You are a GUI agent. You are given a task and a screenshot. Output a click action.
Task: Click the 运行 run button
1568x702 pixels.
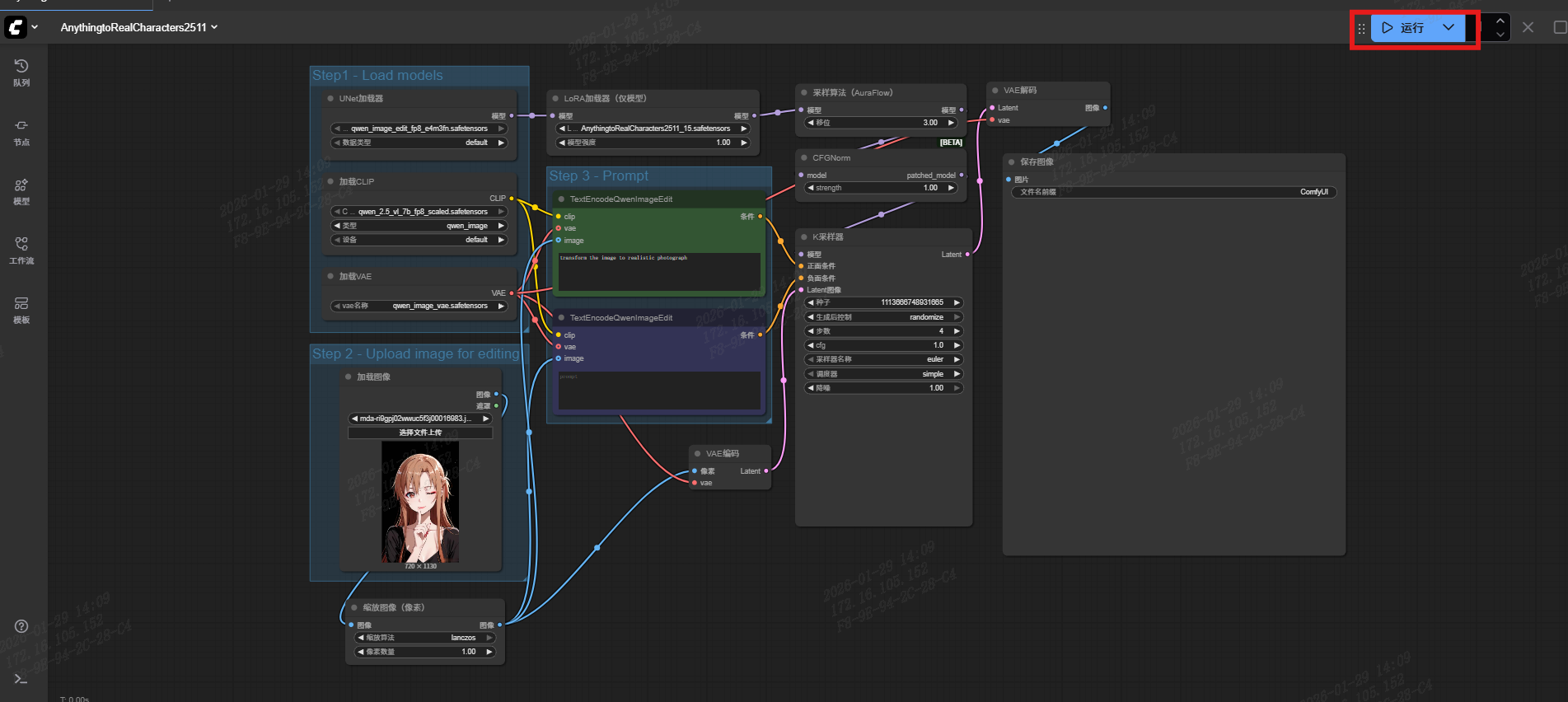click(1405, 27)
